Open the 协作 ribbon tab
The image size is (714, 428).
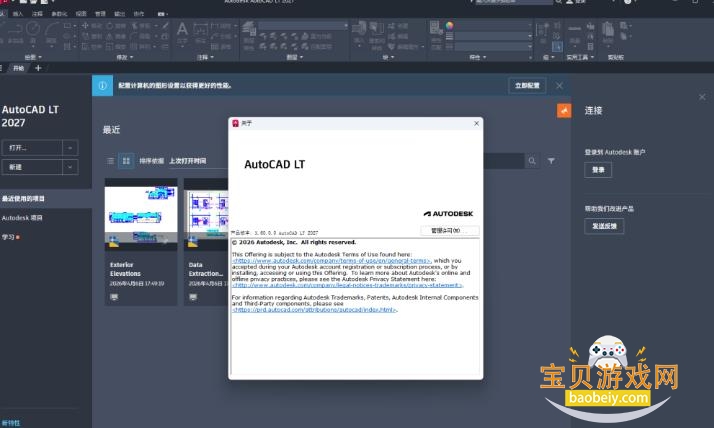coord(139,14)
